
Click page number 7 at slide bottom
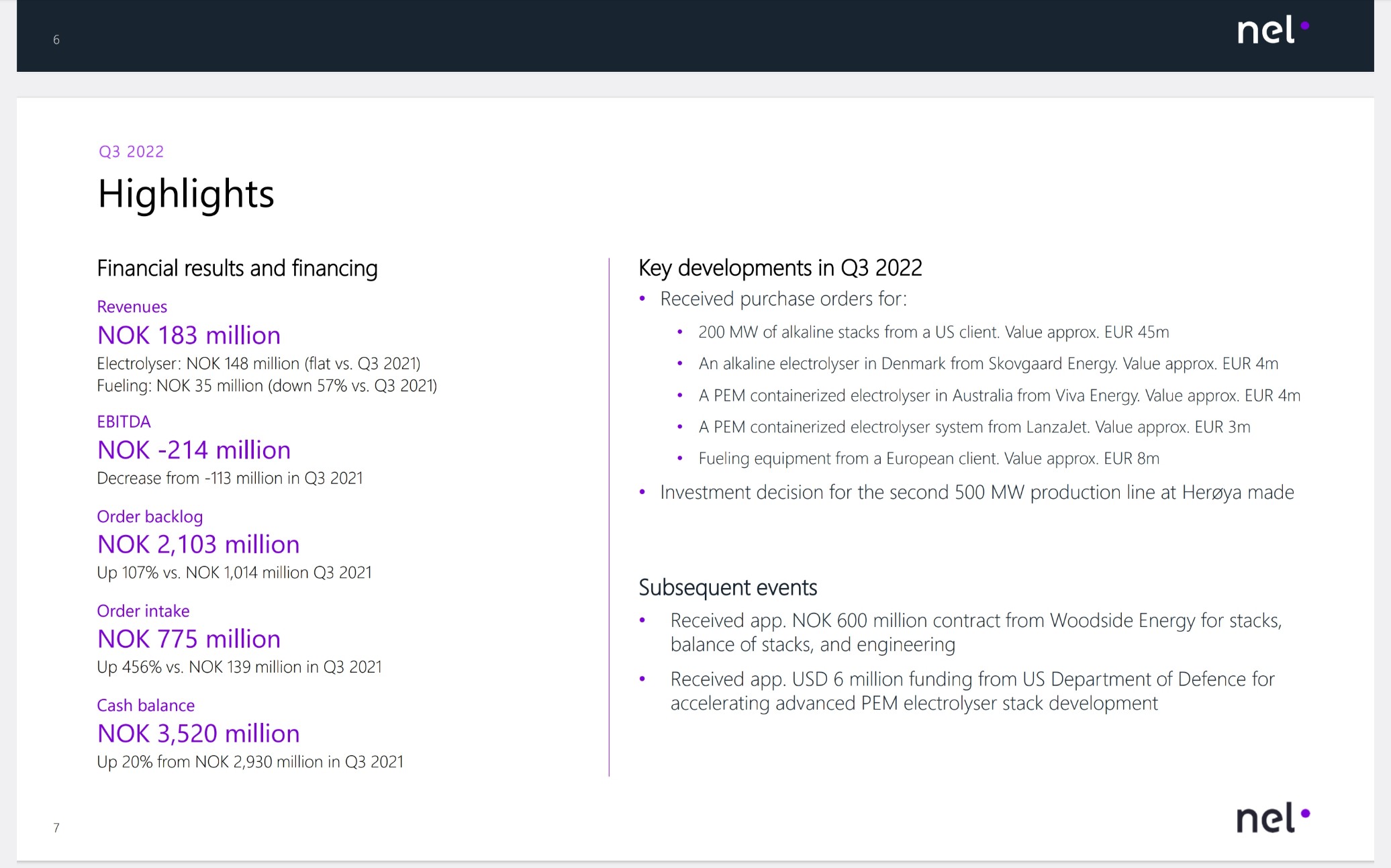[x=56, y=828]
